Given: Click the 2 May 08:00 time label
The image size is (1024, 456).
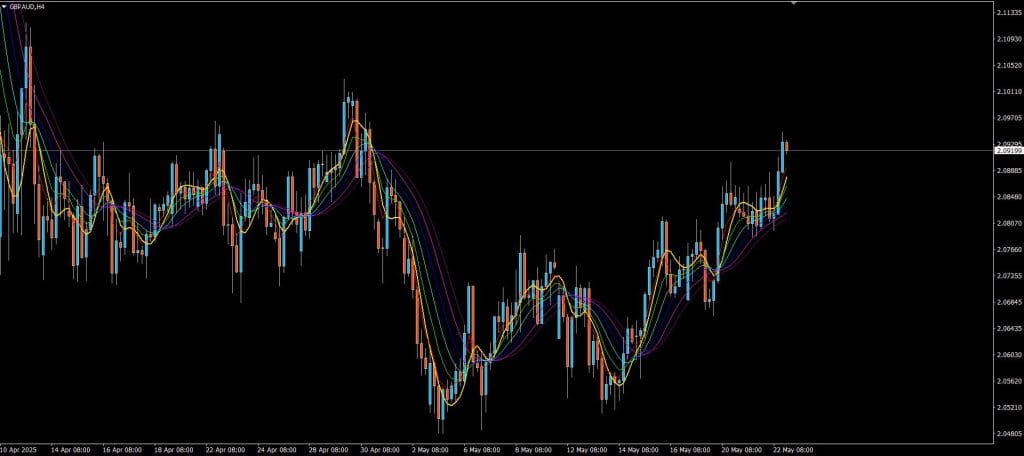Looking at the screenshot, I should point(430,450).
